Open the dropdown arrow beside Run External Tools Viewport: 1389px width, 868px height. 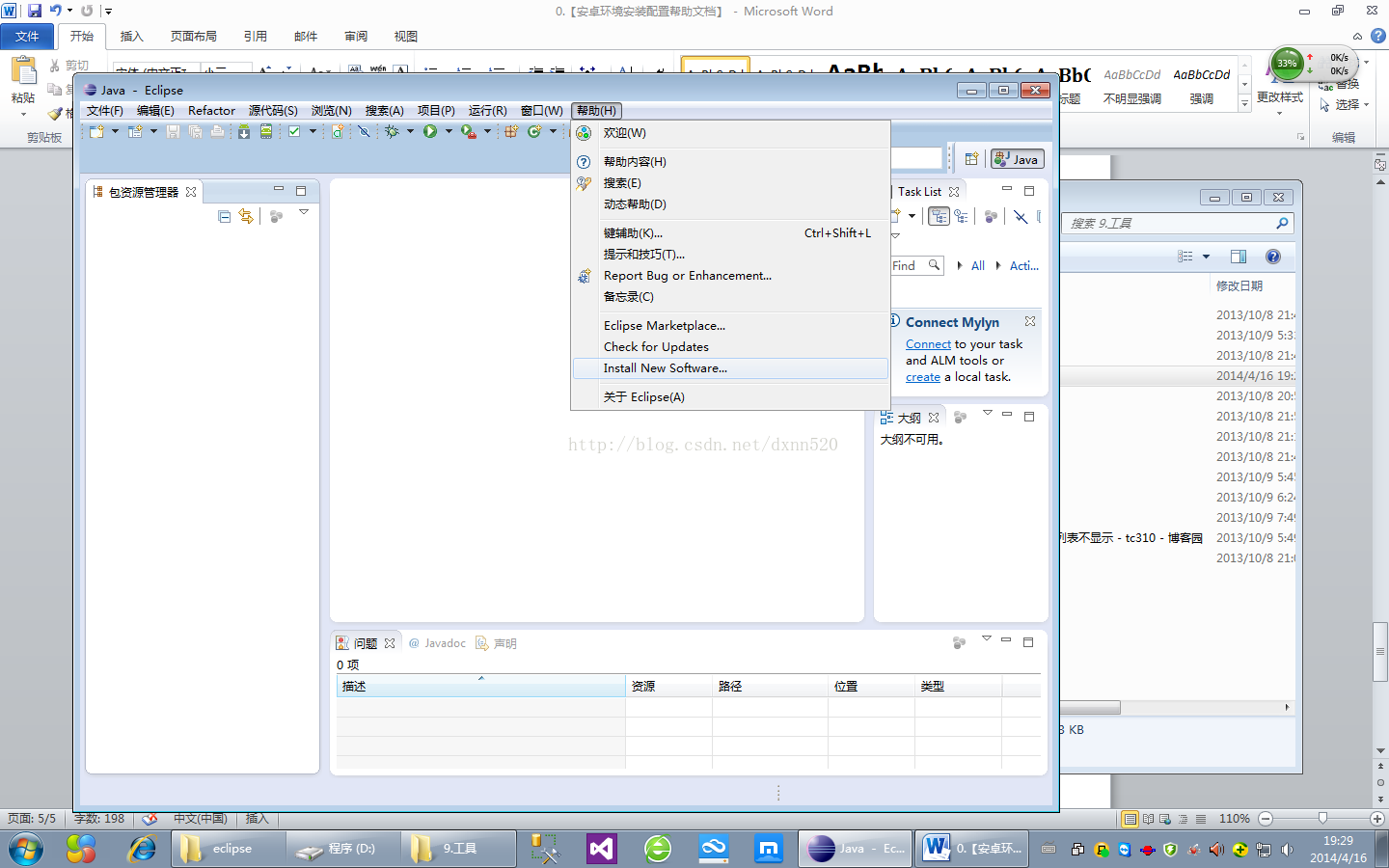point(487,131)
